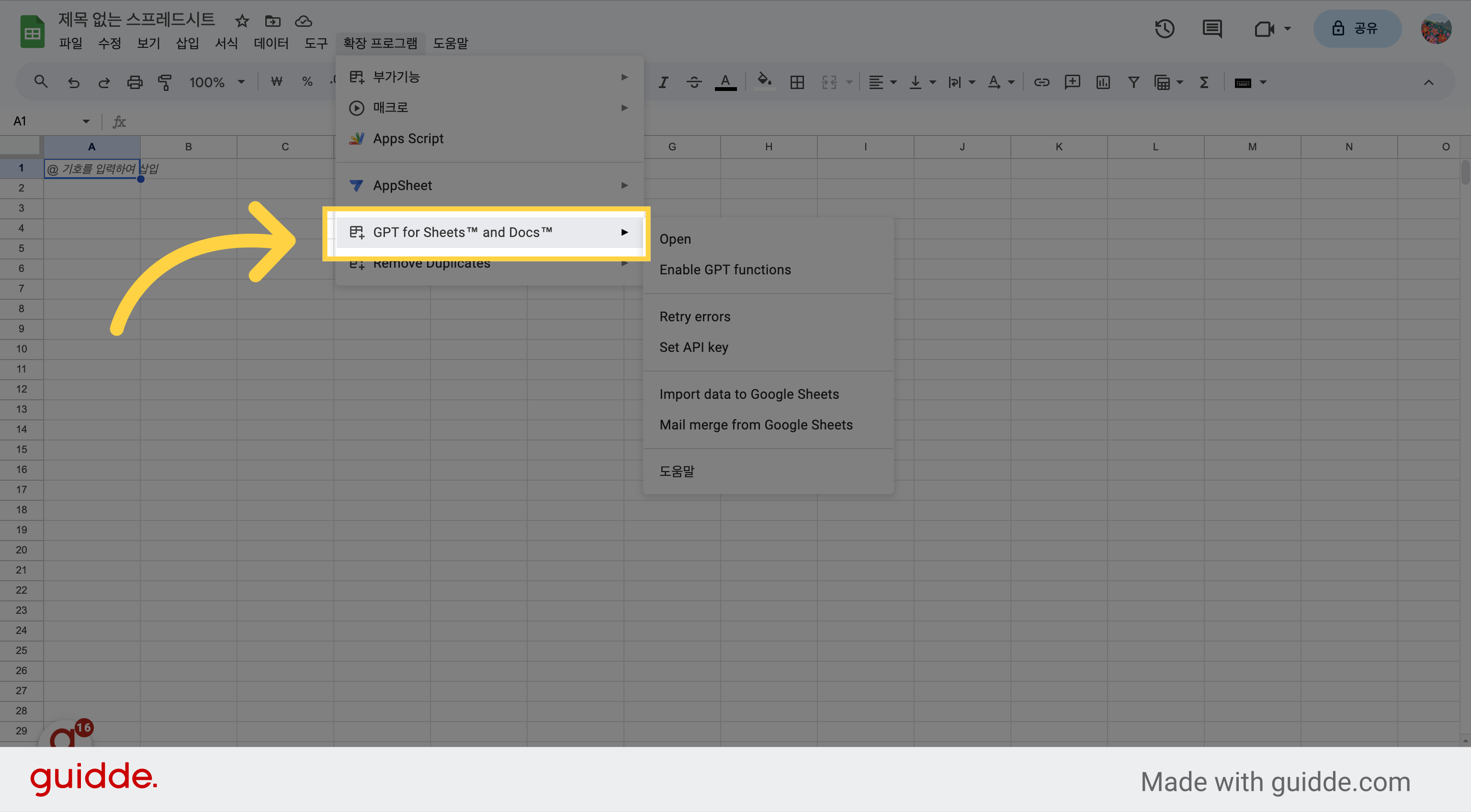The width and height of the screenshot is (1471, 812).
Task: Click Open in the GPT submenu
Action: click(x=768, y=239)
